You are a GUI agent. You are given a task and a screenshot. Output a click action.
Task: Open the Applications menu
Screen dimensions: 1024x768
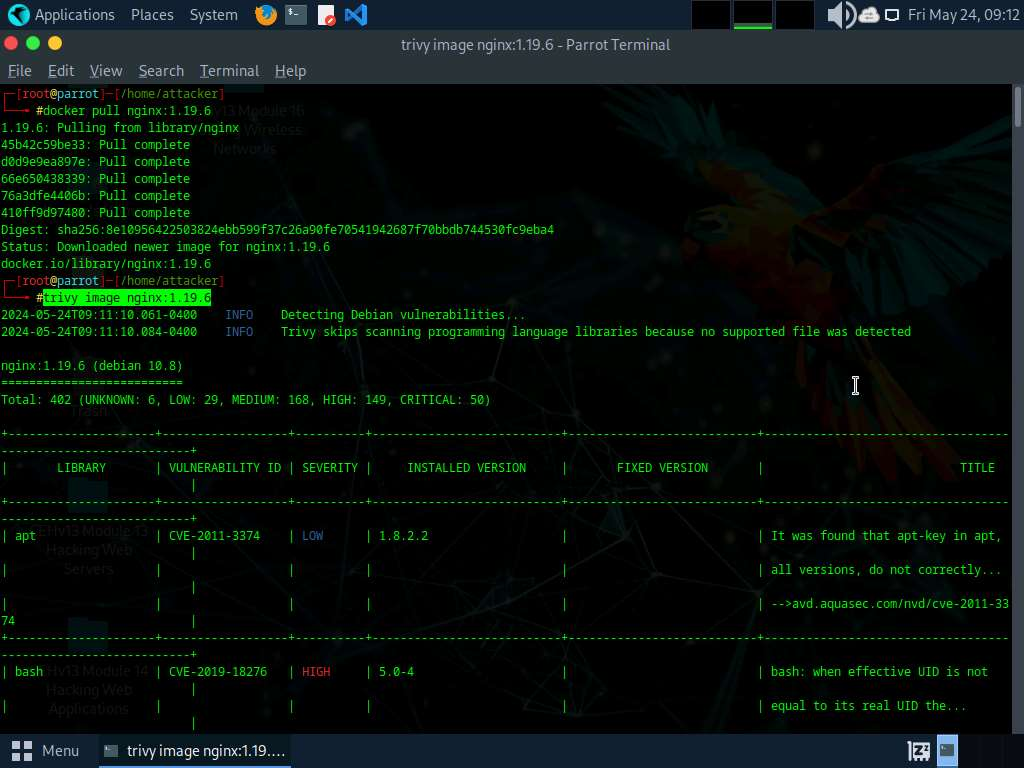pyautogui.click(x=61, y=15)
